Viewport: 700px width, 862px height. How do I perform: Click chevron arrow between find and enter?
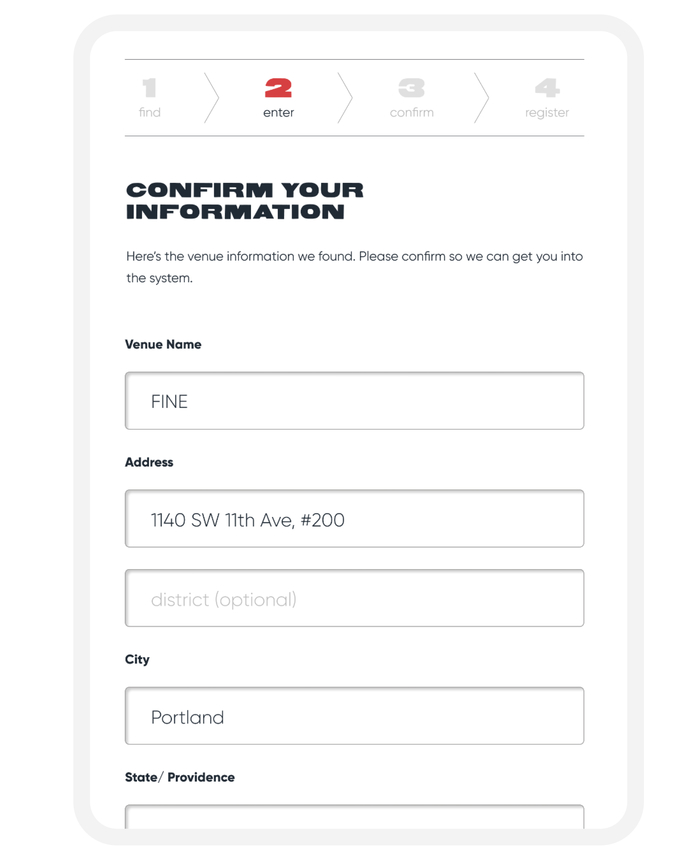pos(212,98)
